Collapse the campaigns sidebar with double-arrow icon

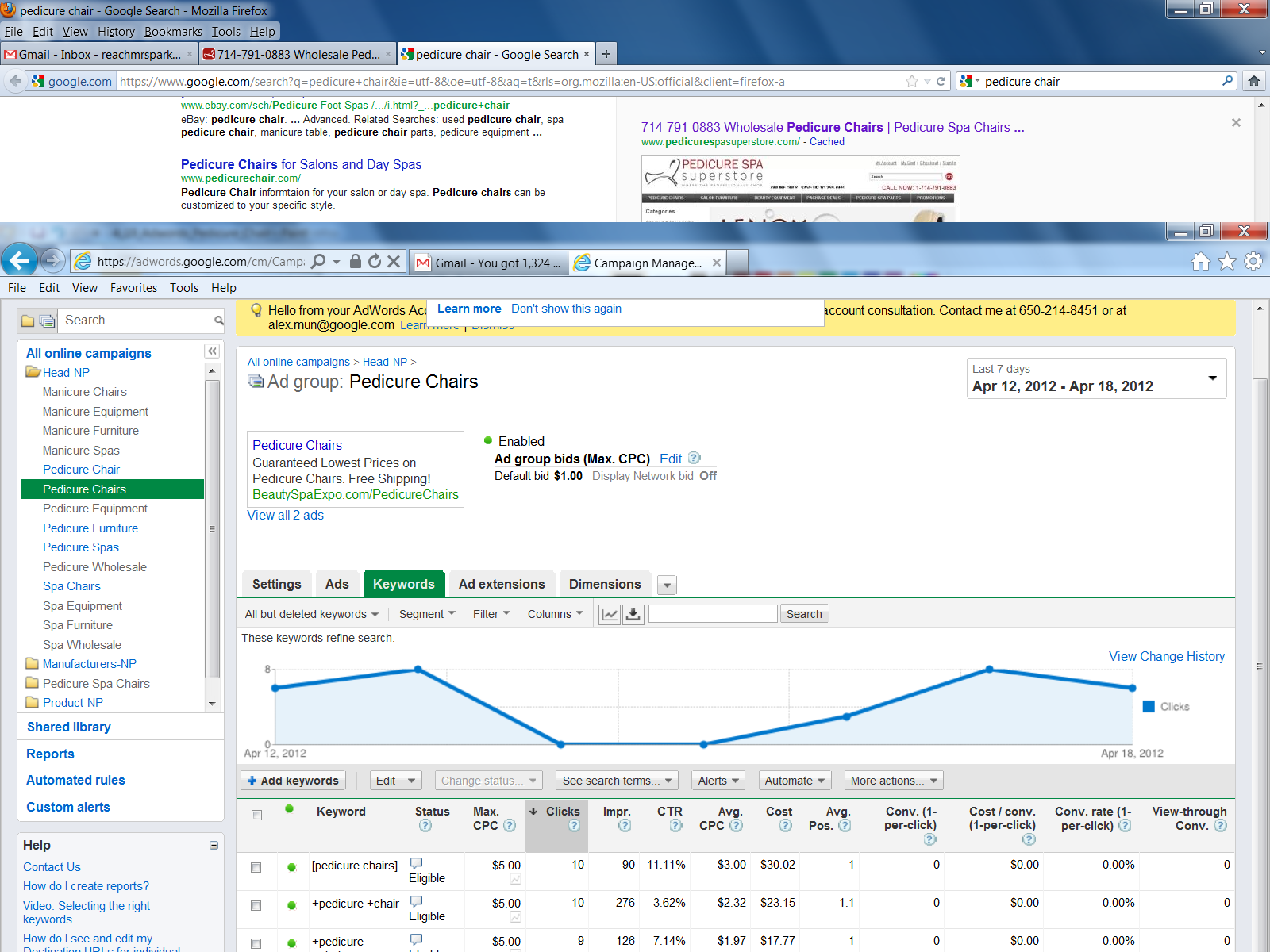tap(212, 351)
